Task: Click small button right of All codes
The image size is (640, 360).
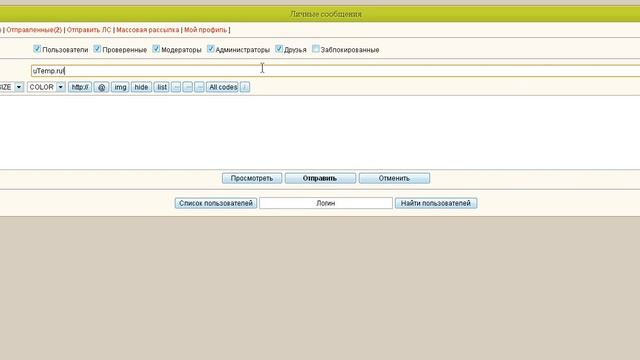Action: (245, 87)
